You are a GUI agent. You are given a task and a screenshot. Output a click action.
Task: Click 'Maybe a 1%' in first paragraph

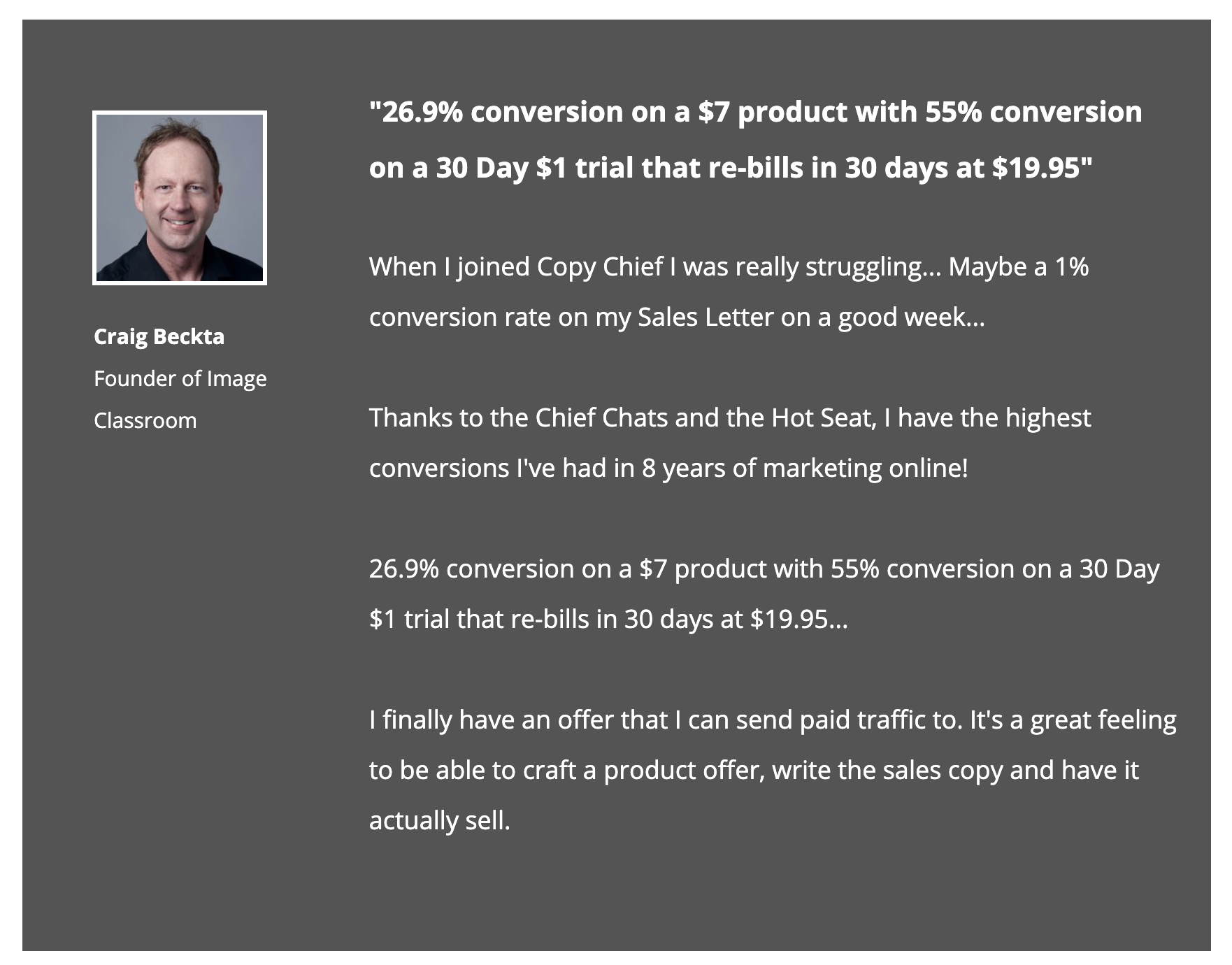tap(1019, 267)
